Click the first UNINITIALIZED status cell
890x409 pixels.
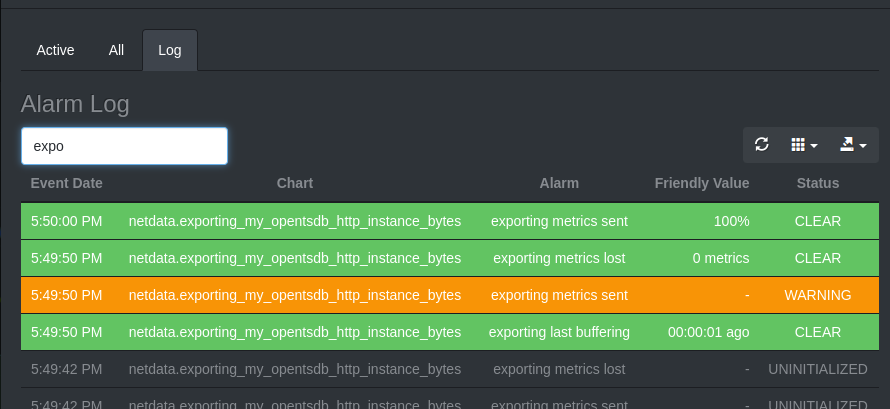[818, 369]
